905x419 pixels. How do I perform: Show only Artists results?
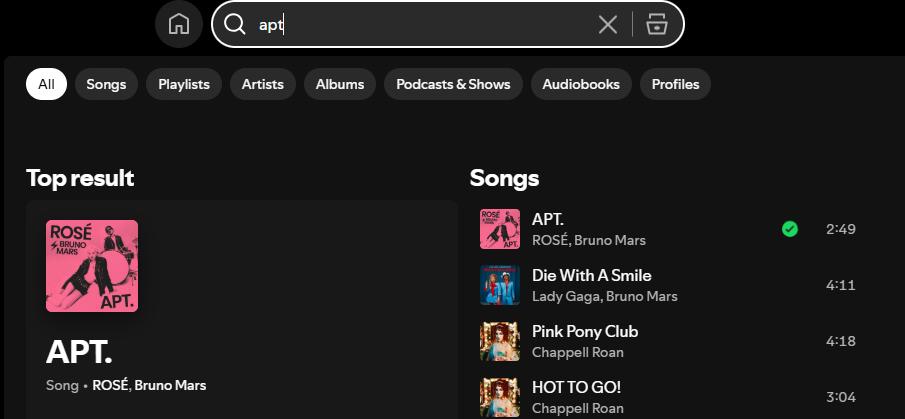263,84
